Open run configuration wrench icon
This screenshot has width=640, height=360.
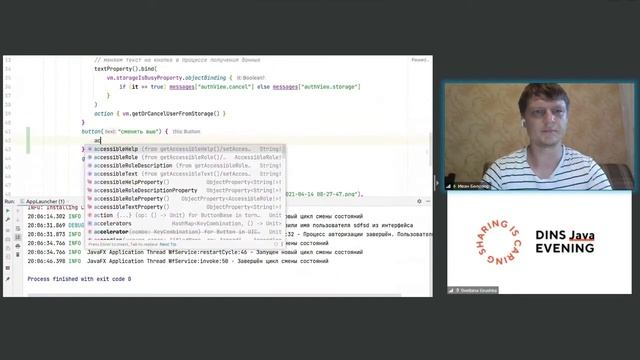tap(8, 220)
